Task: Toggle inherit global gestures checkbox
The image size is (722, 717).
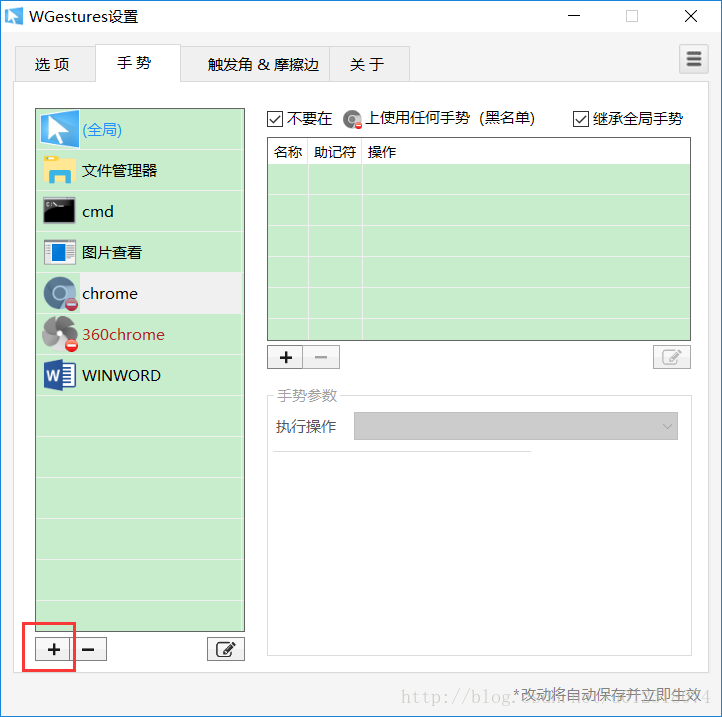Action: (581, 119)
